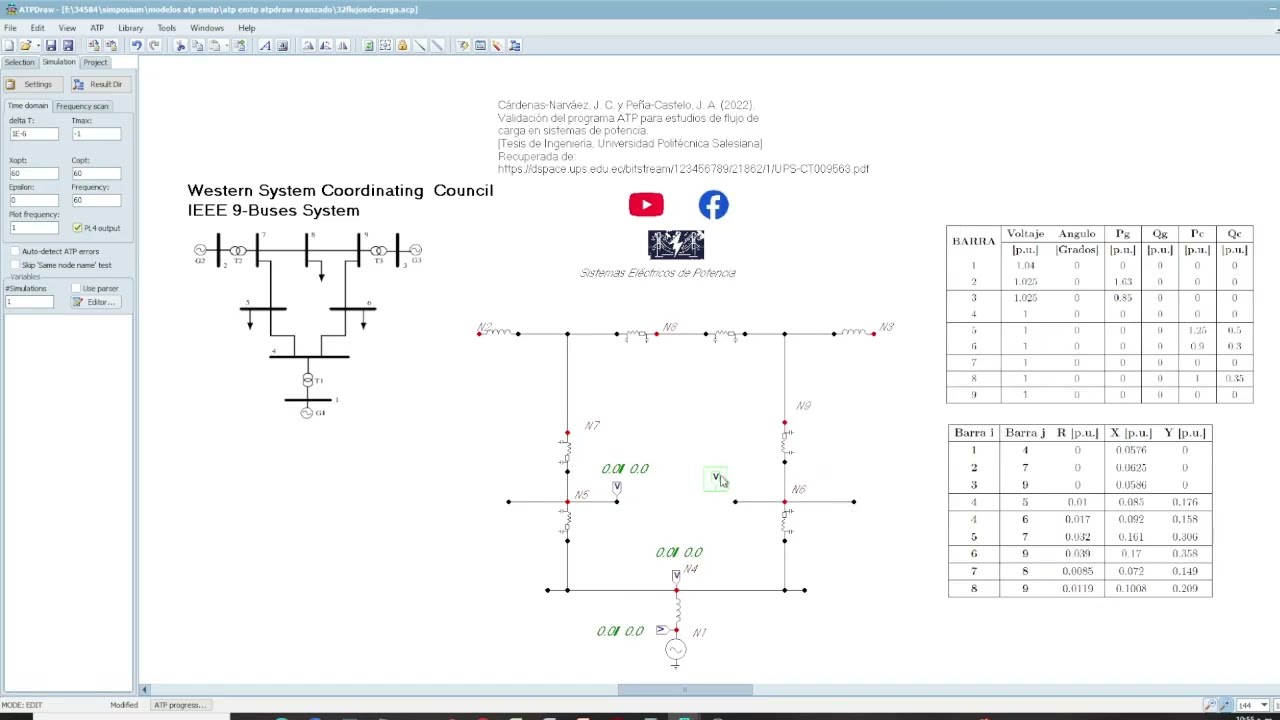This screenshot has width=1280, height=720.
Task: Open the Windows menu
Action: [x=207, y=28]
